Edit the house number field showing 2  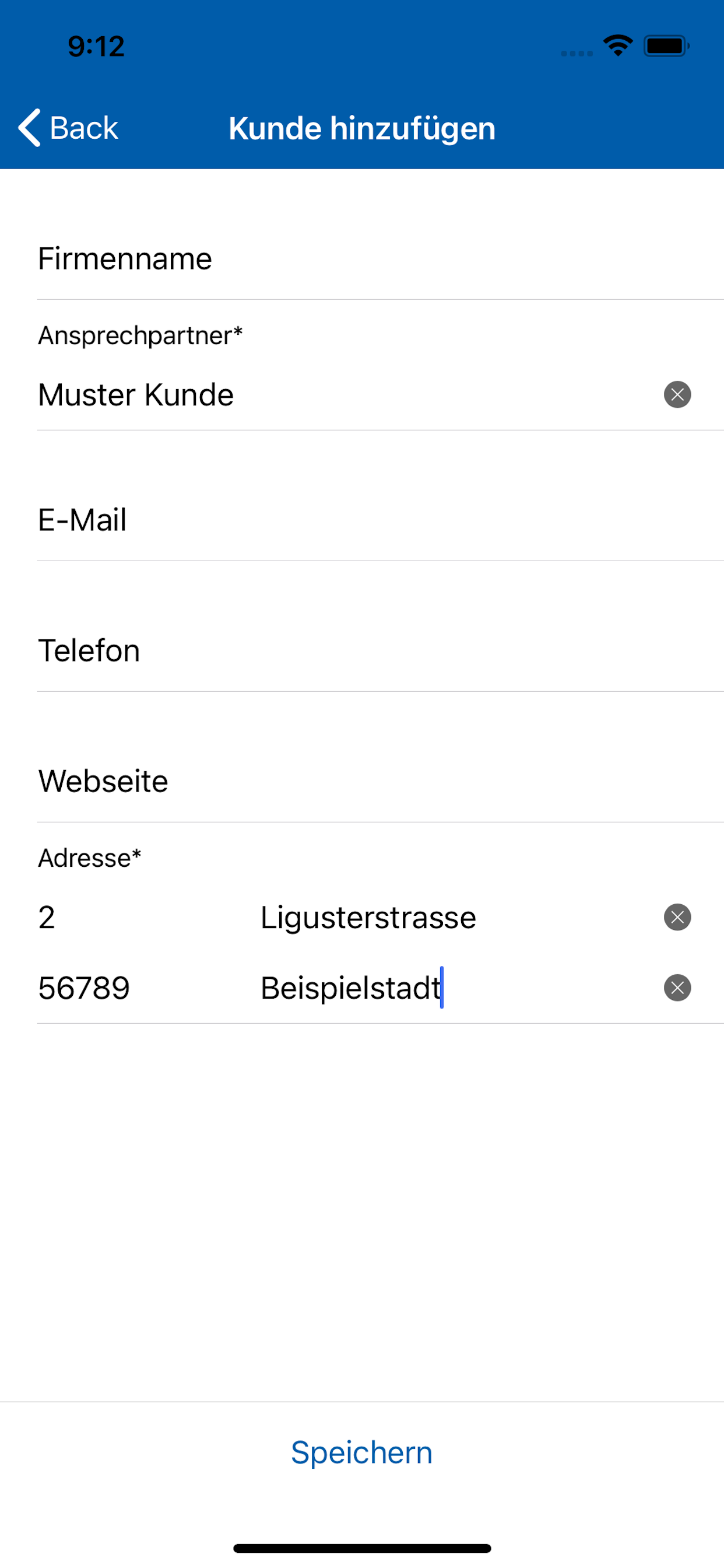tap(122, 918)
